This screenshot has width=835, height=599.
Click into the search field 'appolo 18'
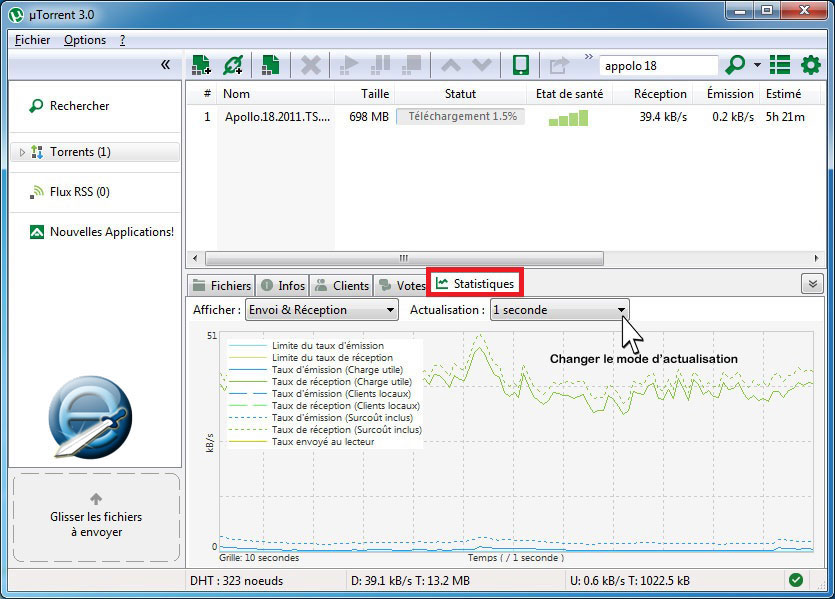(x=658, y=65)
